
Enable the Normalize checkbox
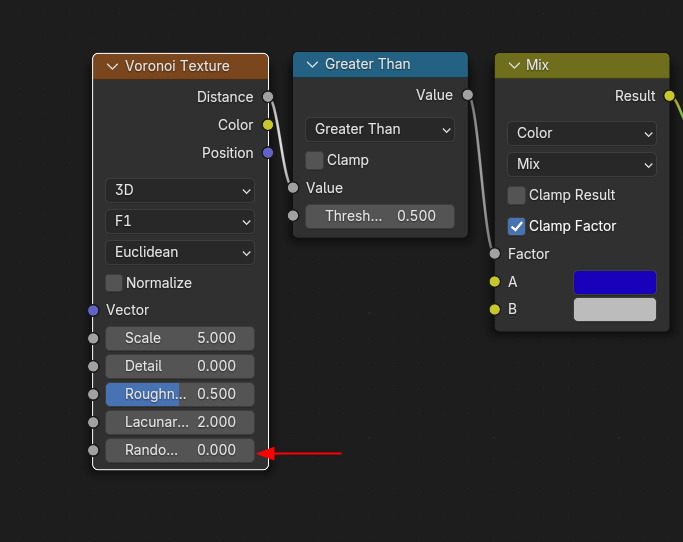[x=114, y=283]
